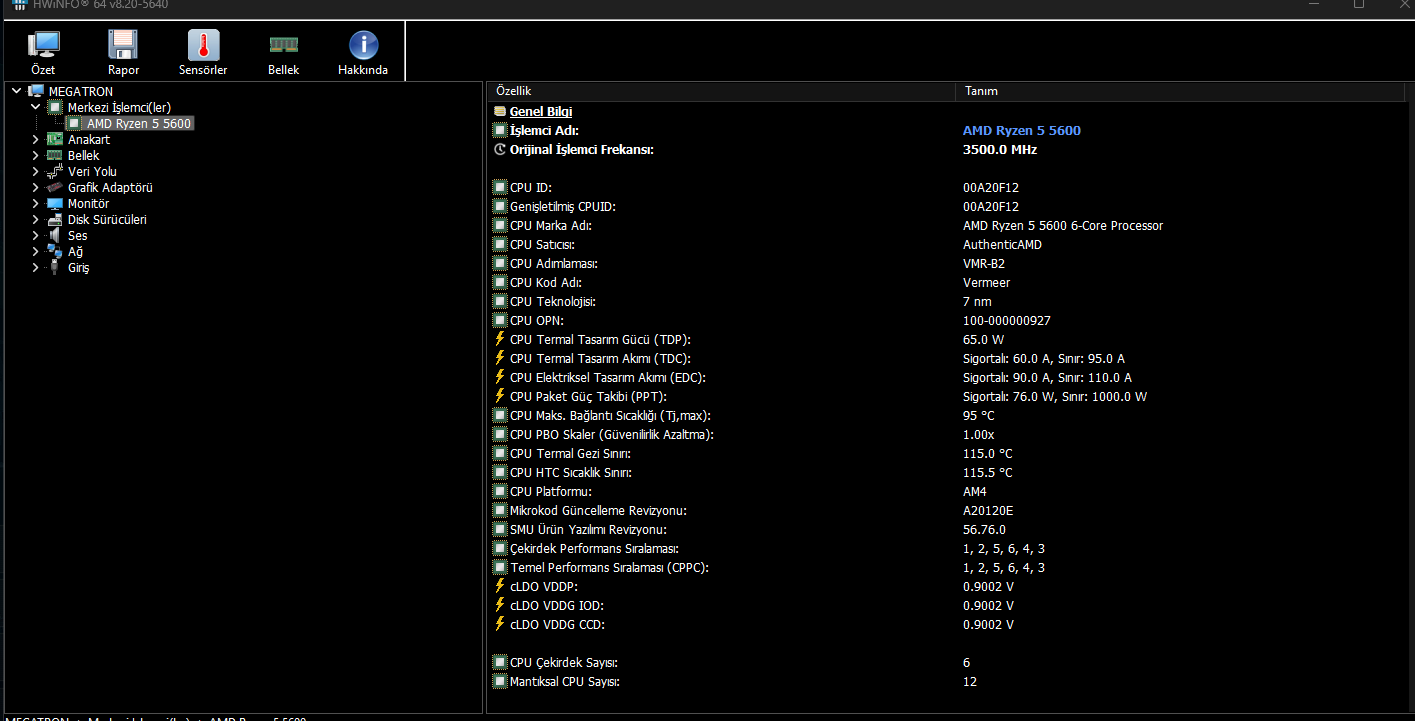Expand the Ses node
Screen dimensions: 1415x721
click(x=35, y=235)
